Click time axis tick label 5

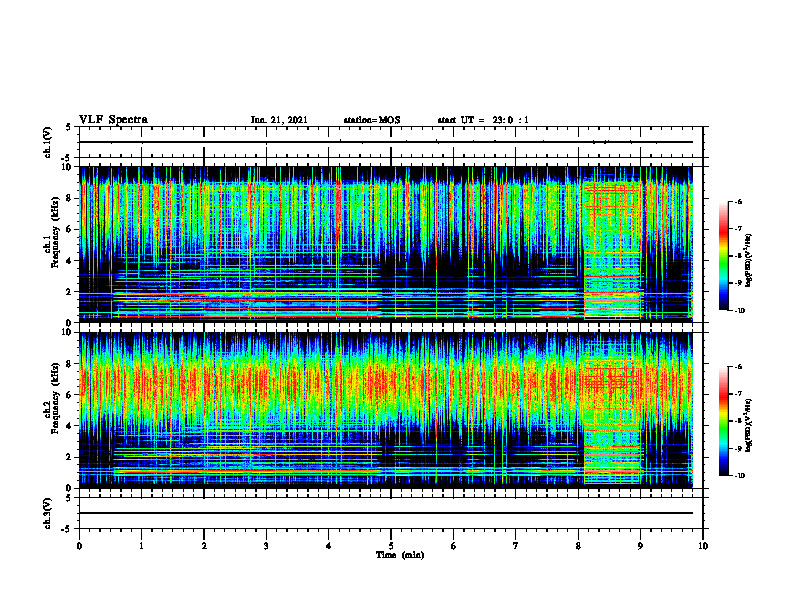(391, 546)
